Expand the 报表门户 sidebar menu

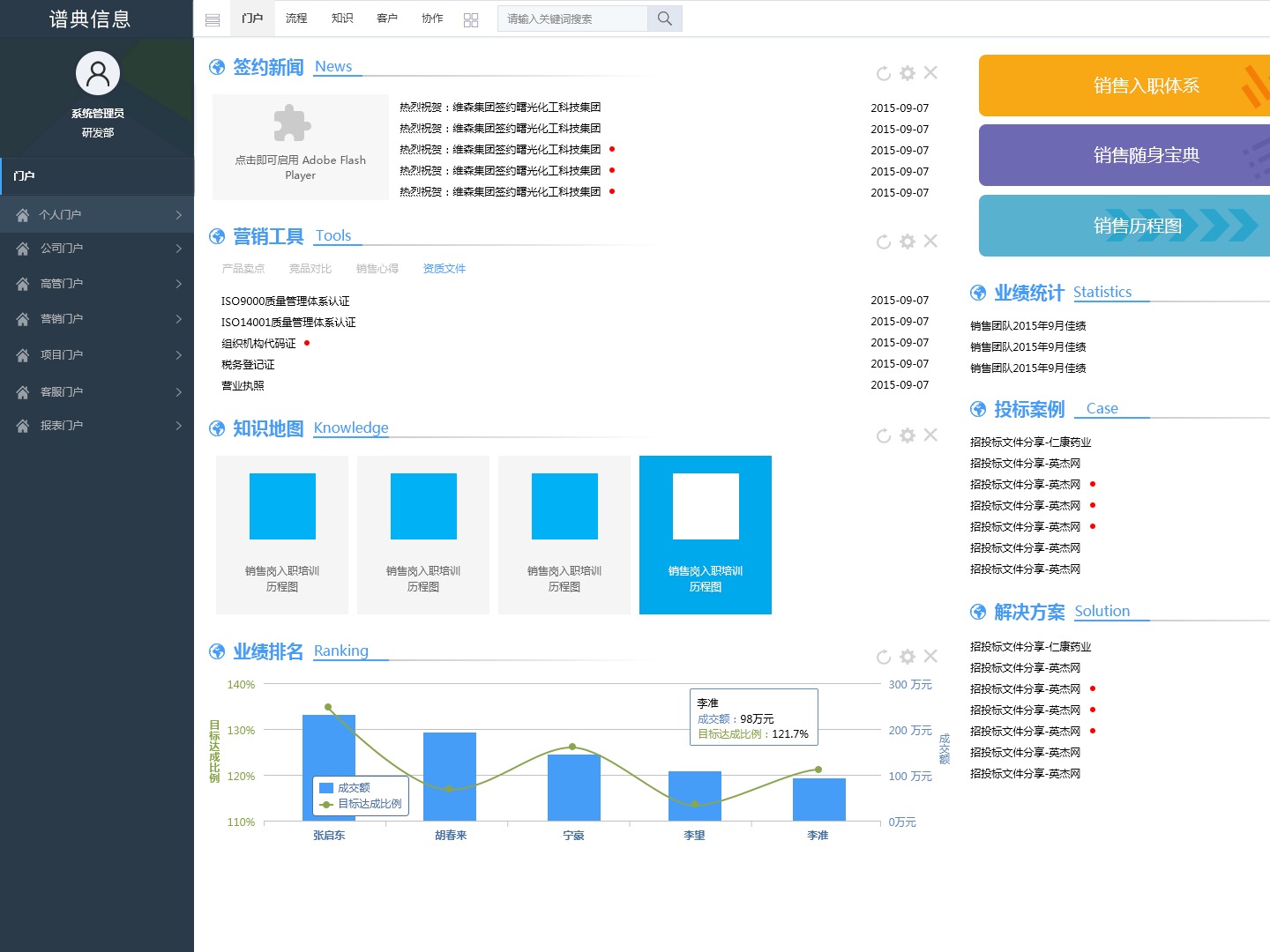(x=97, y=425)
